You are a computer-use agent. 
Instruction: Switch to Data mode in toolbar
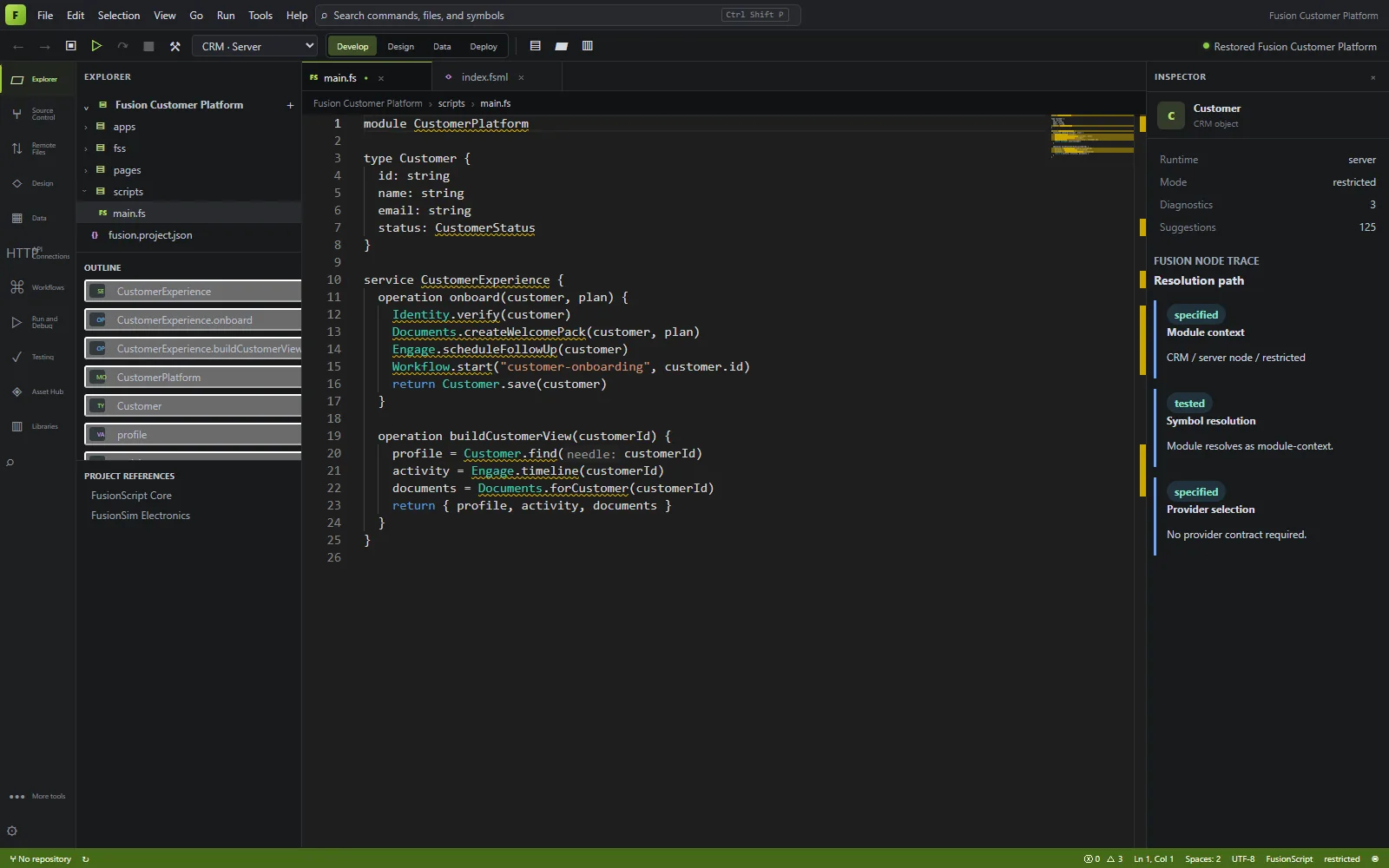click(442, 47)
